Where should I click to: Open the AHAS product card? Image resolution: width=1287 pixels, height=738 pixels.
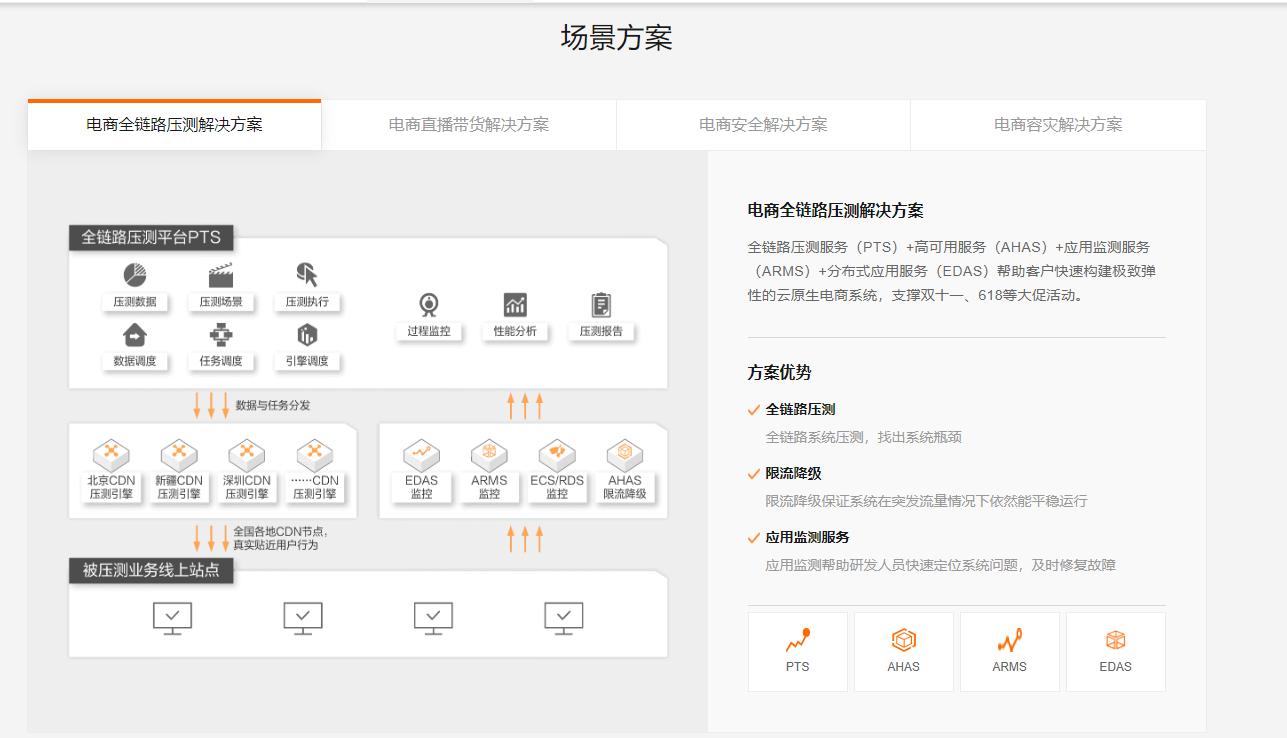click(904, 652)
